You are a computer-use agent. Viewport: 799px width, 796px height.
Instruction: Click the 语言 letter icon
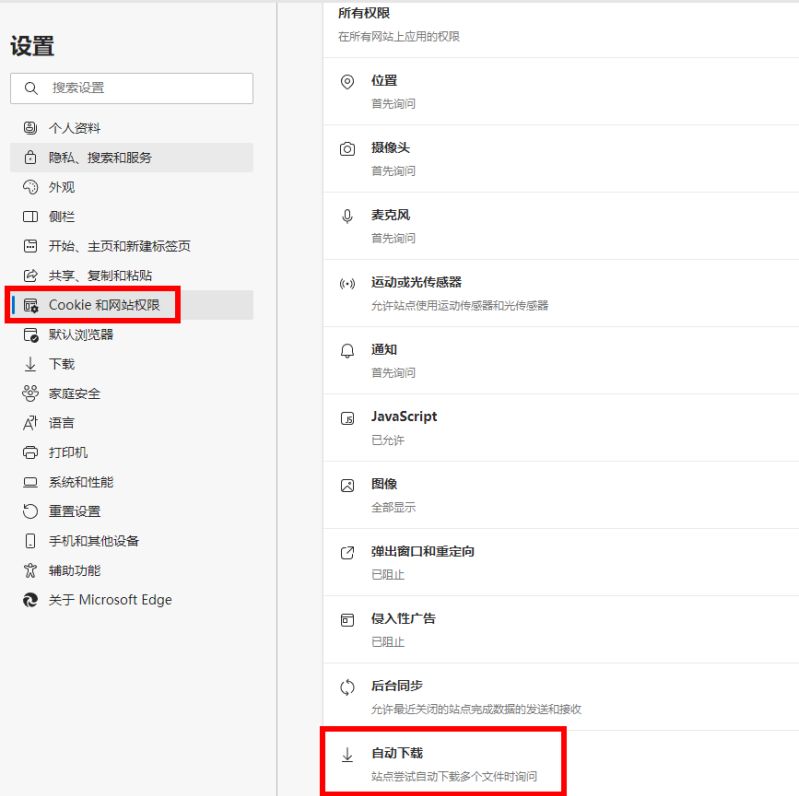pyautogui.click(x=30, y=423)
